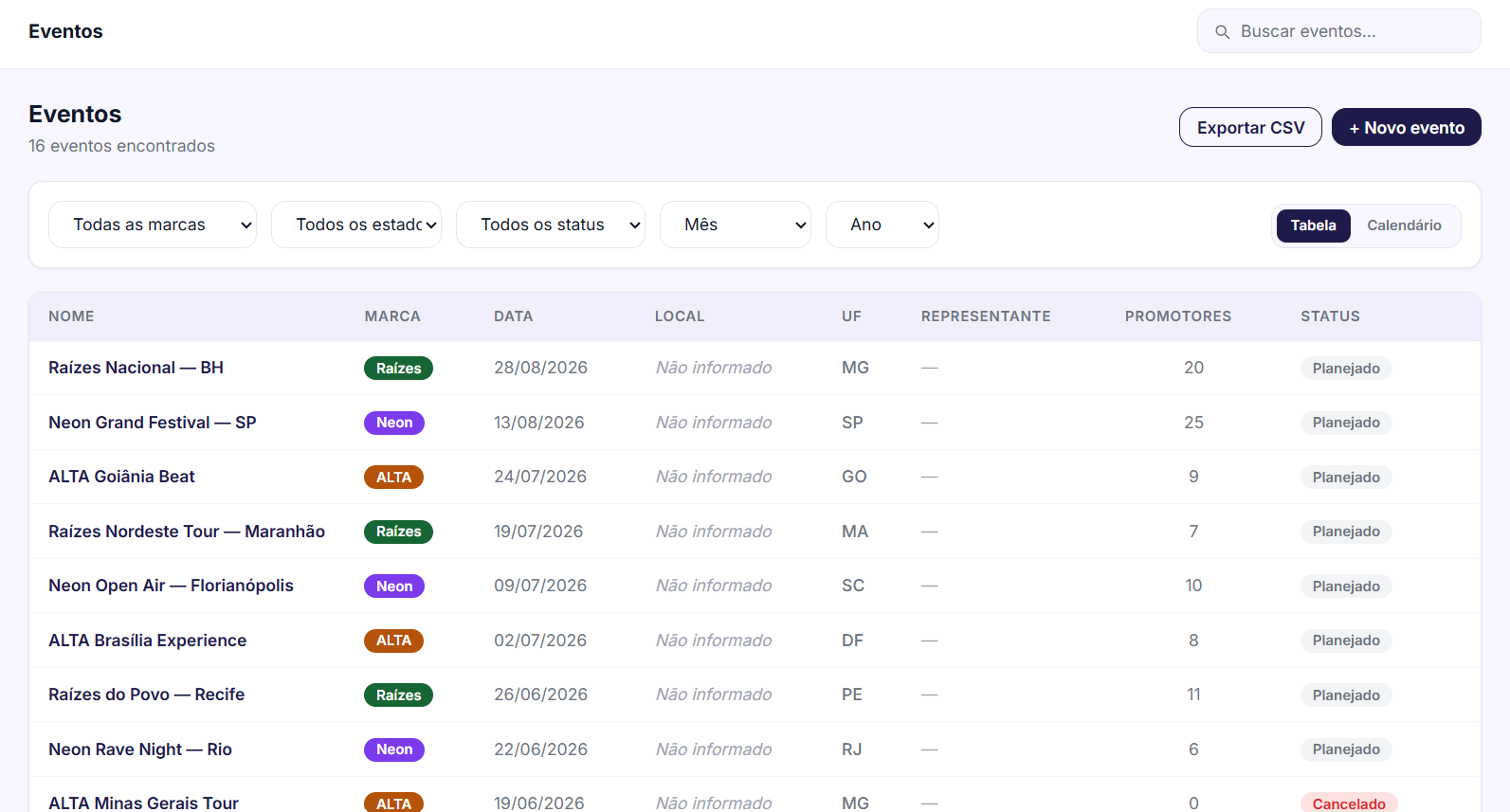Click Raízes badge in Raízes Nacional row
Image resolution: width=1510 pixels, height=812 pixels.
[x=398, y=369]
